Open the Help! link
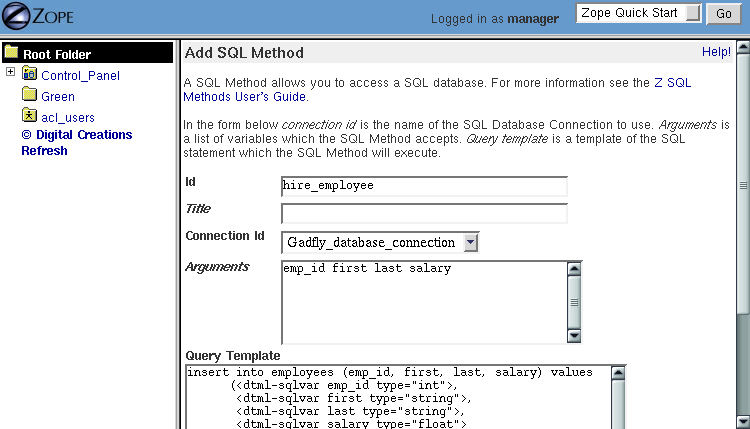Viewport: 750px width, 429px height. pyautogui.click(x=716, y=51)
